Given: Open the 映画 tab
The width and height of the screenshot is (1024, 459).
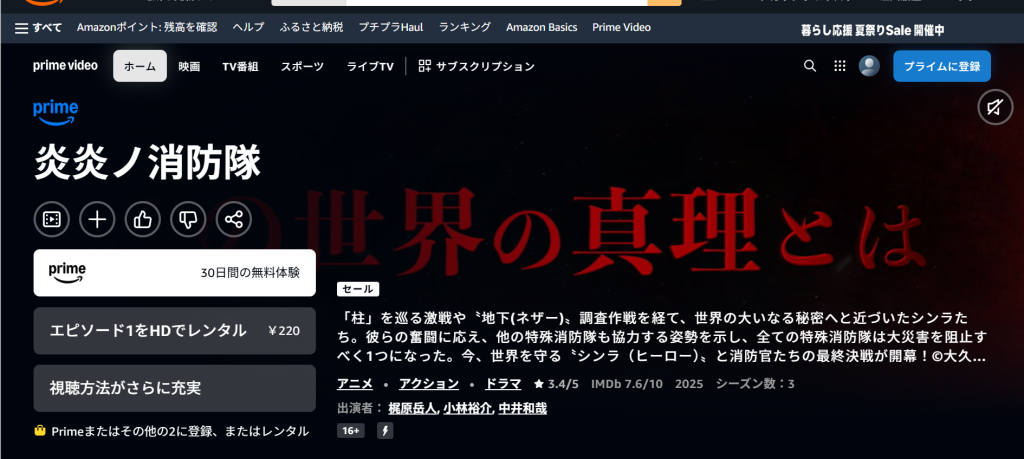Looking at the screenshot, I should (189, 66).
